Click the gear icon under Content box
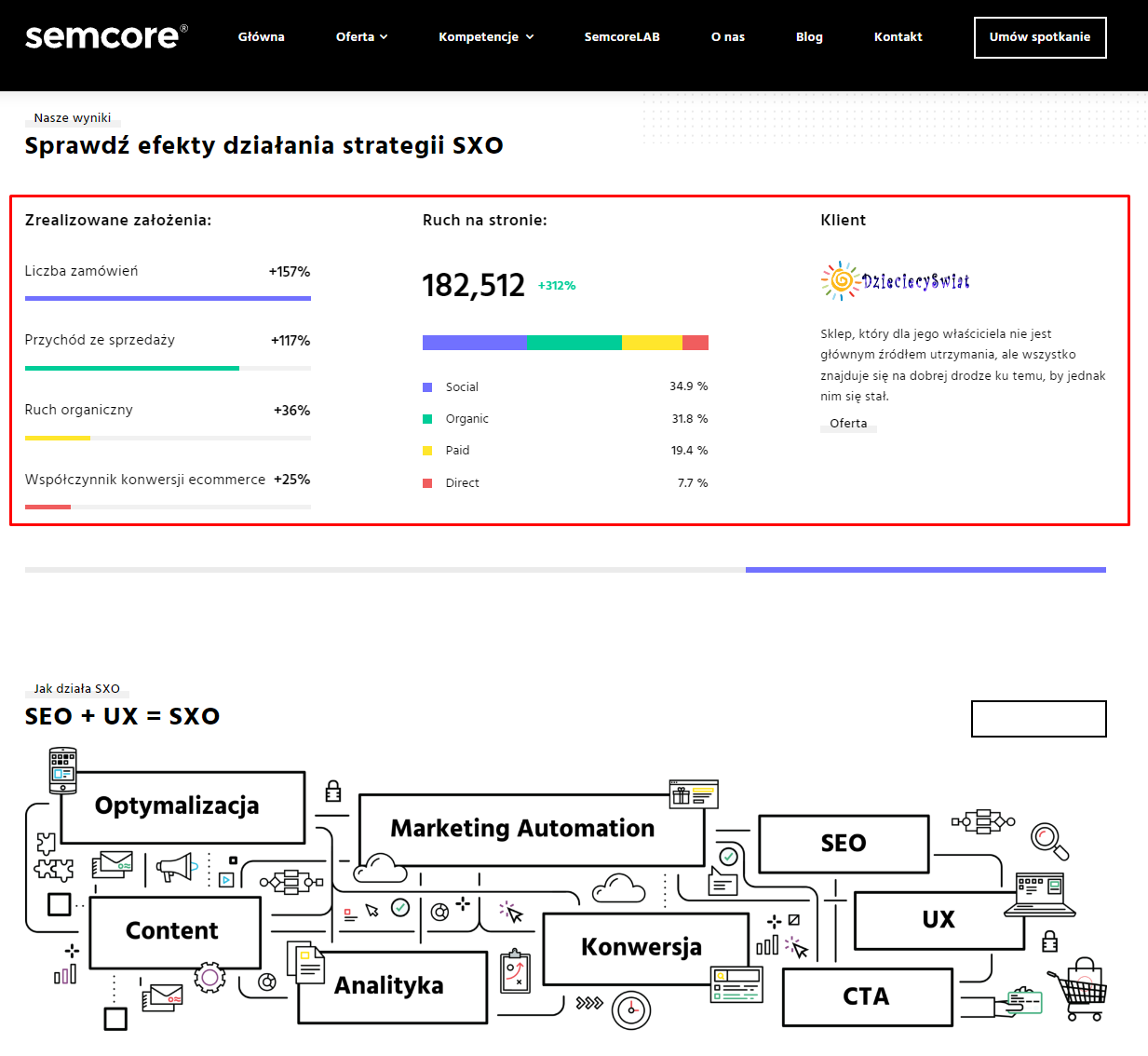1148x1056 pixels. (209, 978)
